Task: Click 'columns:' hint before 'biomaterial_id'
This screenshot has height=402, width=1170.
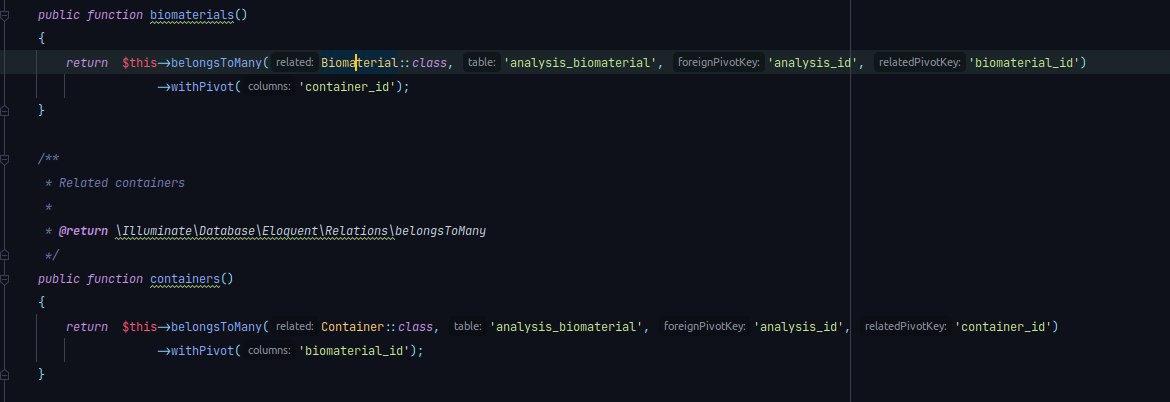Action: pos(269,351)
